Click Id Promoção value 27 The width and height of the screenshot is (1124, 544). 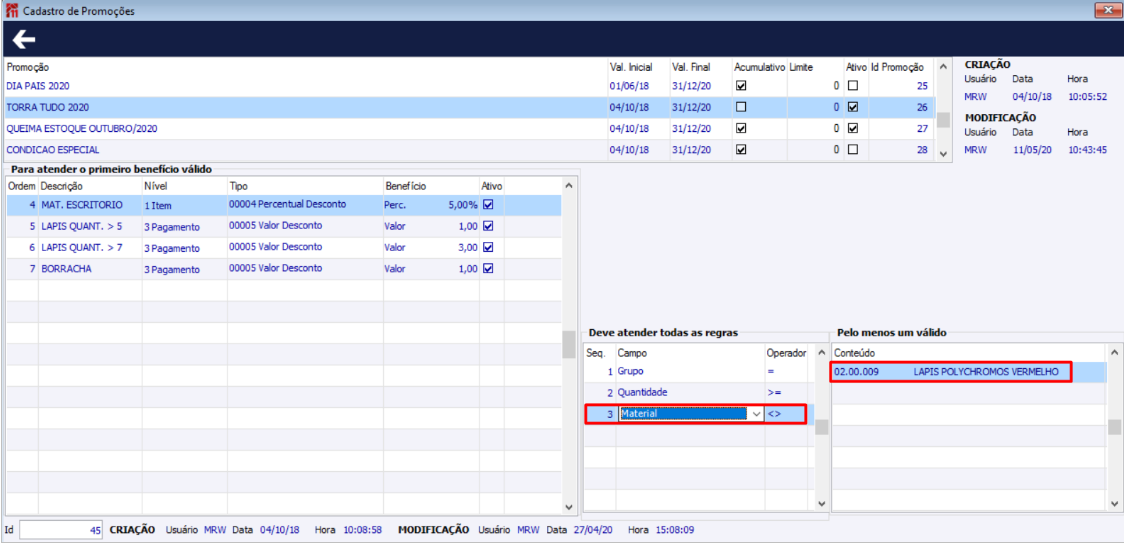point(923,128)
